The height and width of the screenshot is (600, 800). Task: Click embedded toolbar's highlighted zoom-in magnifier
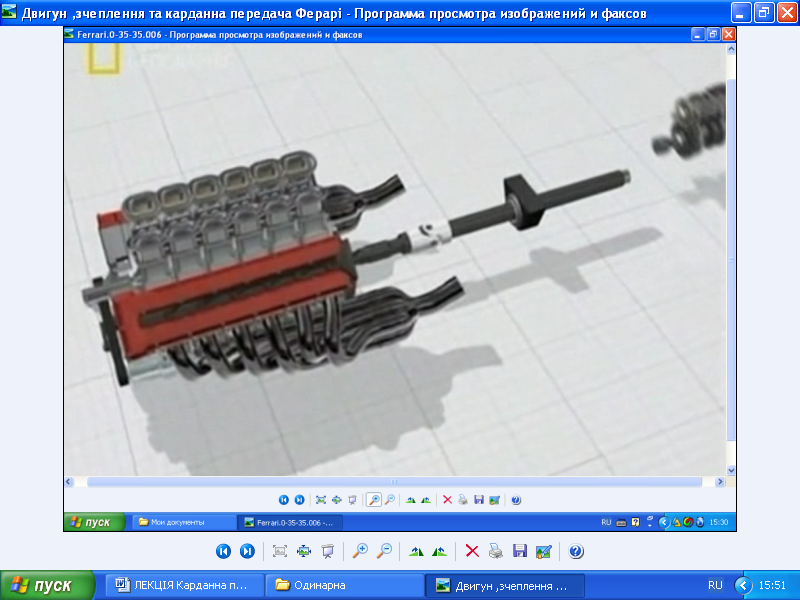374,500
